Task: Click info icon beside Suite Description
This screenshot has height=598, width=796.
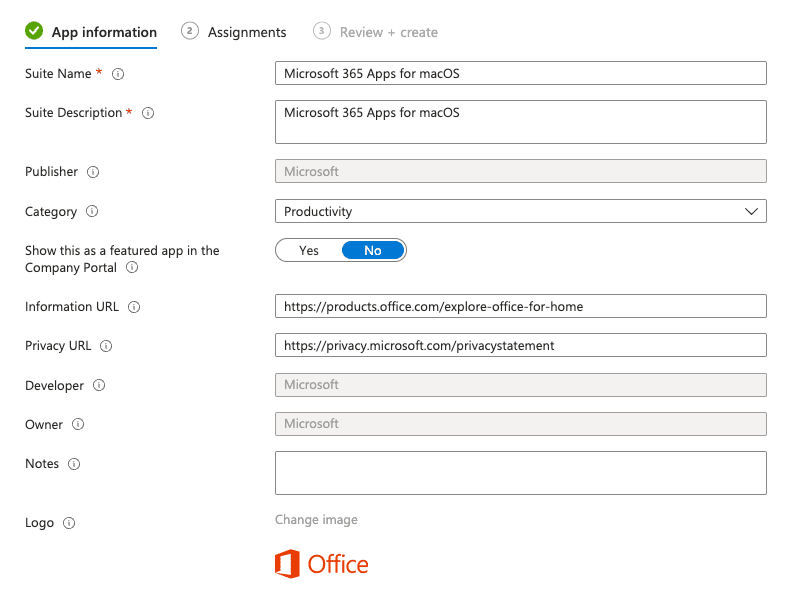Action: 148,113
